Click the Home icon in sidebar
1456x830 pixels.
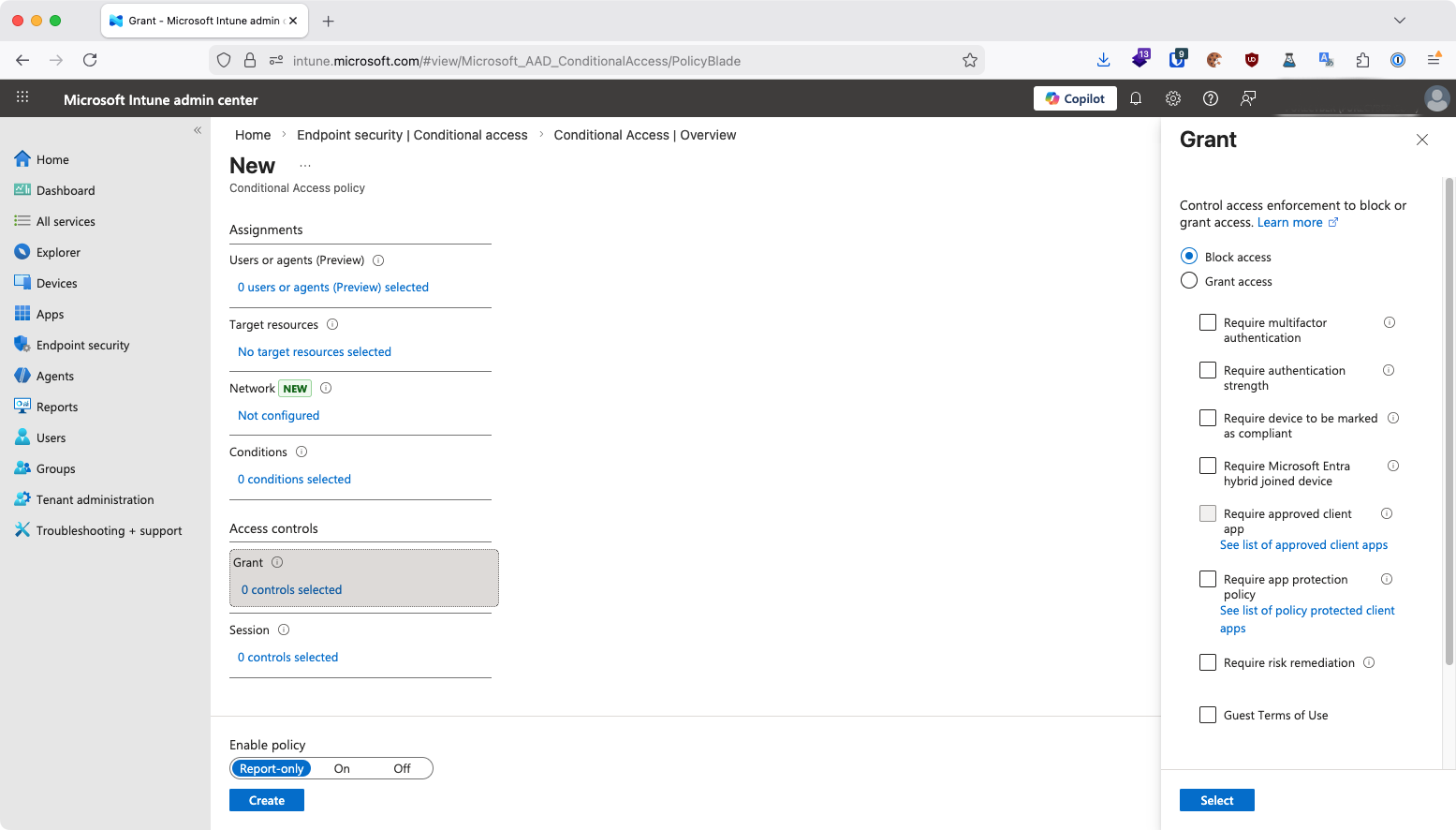22,159
